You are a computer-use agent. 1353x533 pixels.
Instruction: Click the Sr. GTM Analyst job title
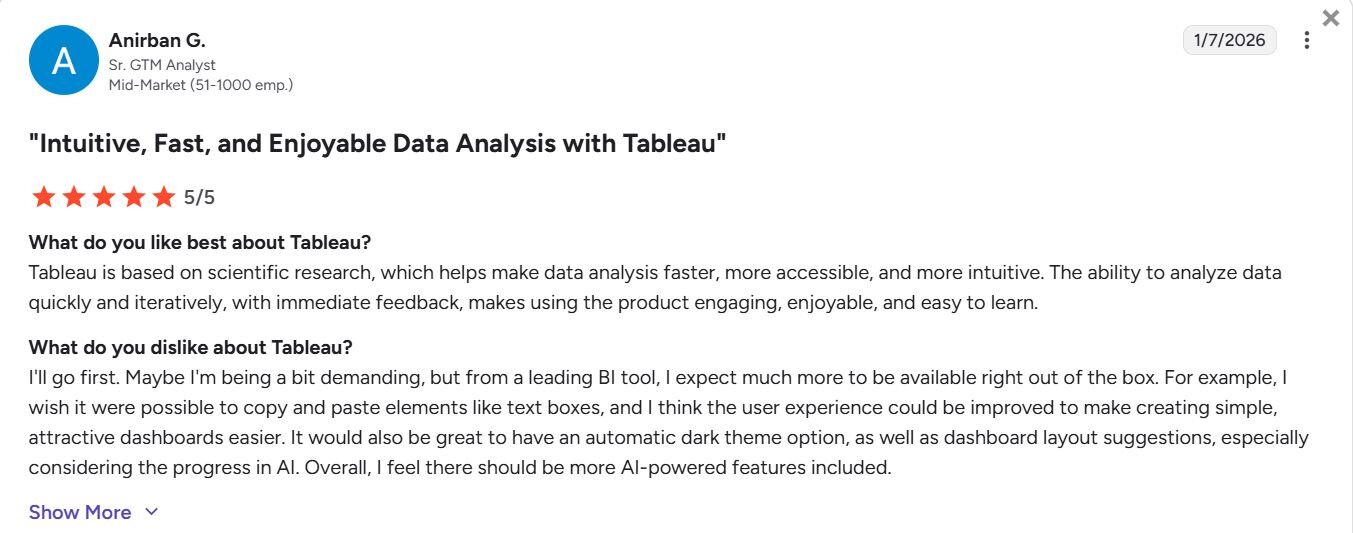point(162,65)
